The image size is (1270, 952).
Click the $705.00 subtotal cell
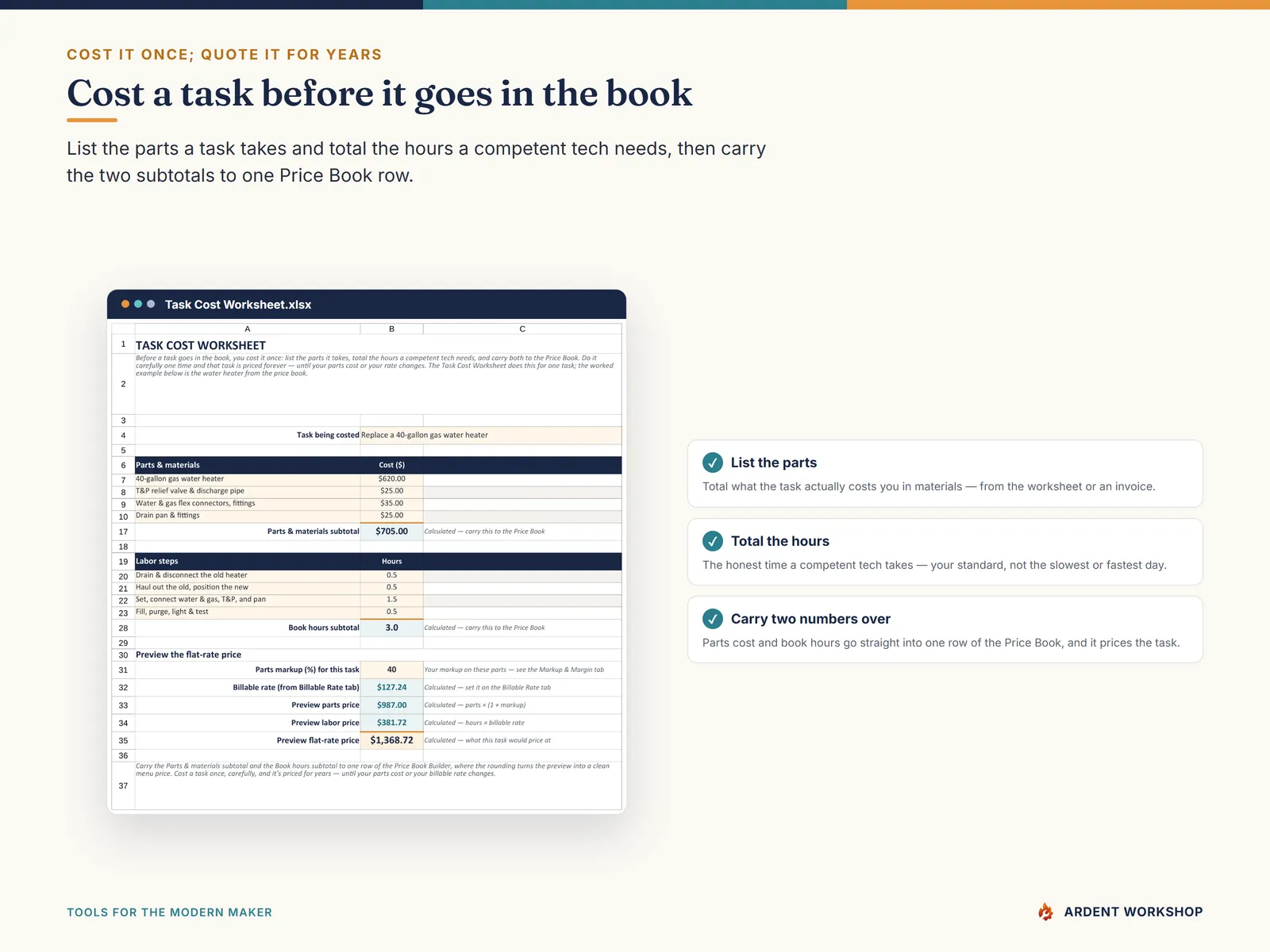coord(391,532)
